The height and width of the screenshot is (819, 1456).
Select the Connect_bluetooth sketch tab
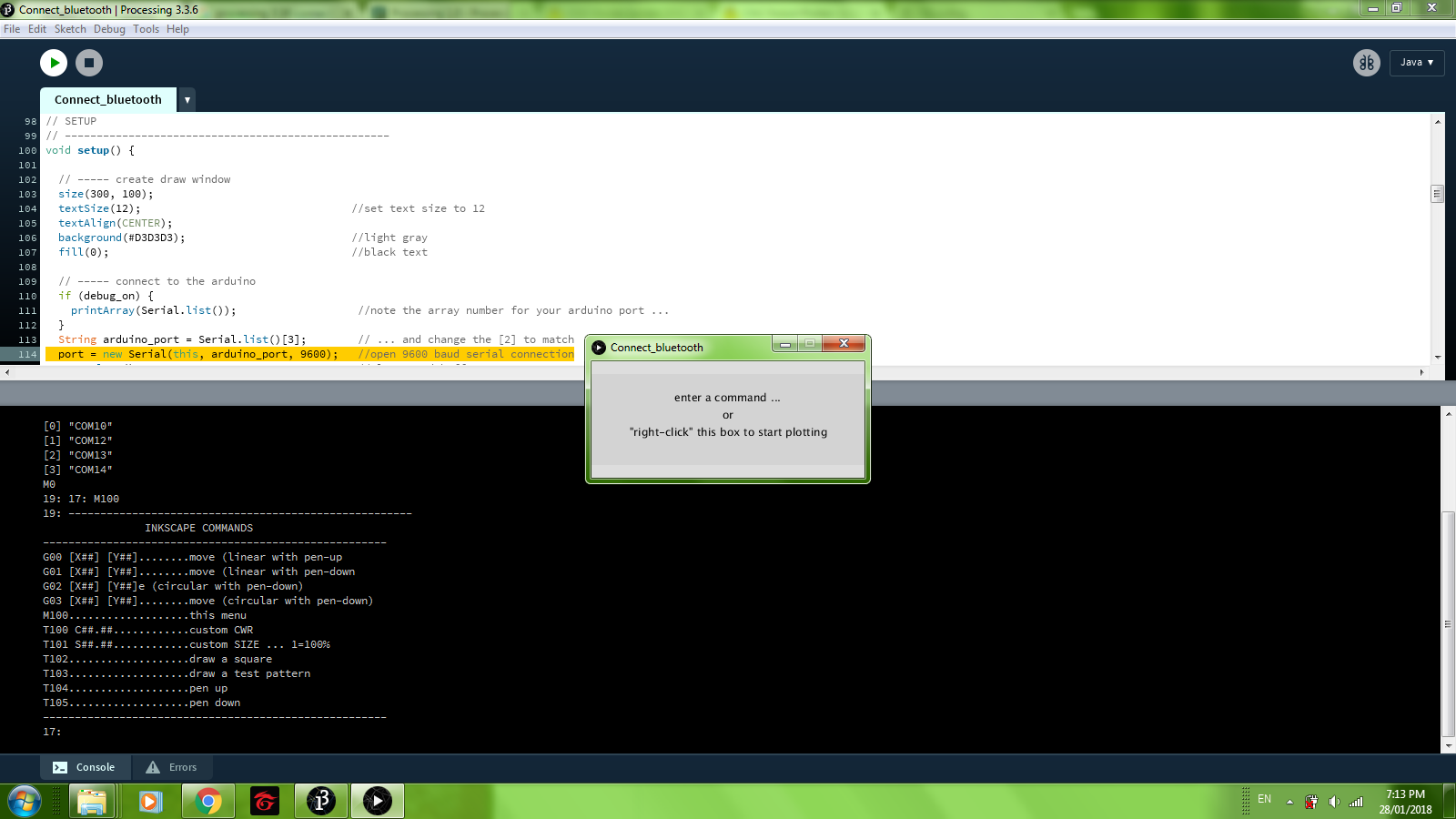(x=108, y=100)
